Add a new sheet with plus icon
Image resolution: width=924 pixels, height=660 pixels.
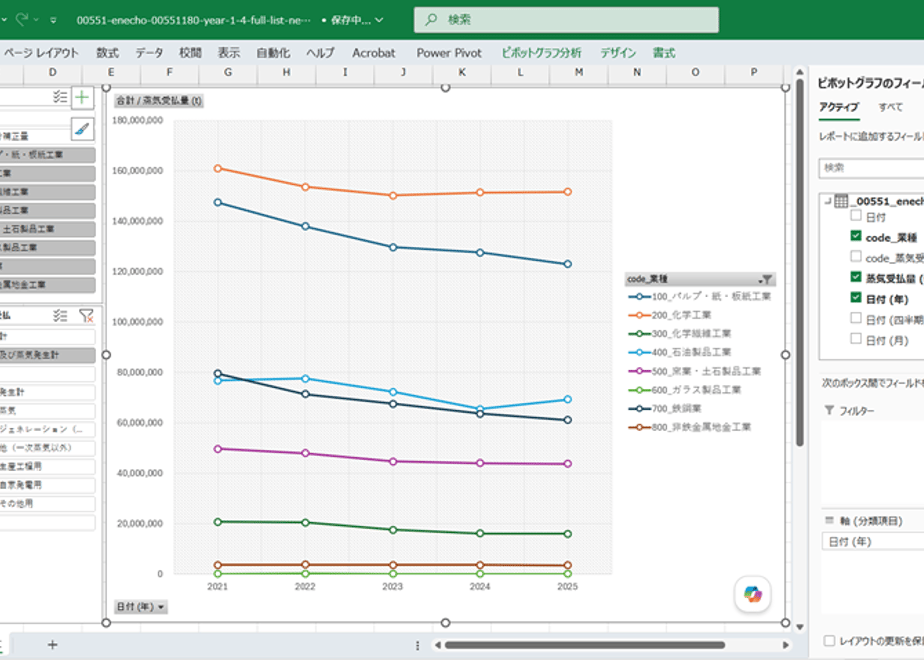click(52, 645)
